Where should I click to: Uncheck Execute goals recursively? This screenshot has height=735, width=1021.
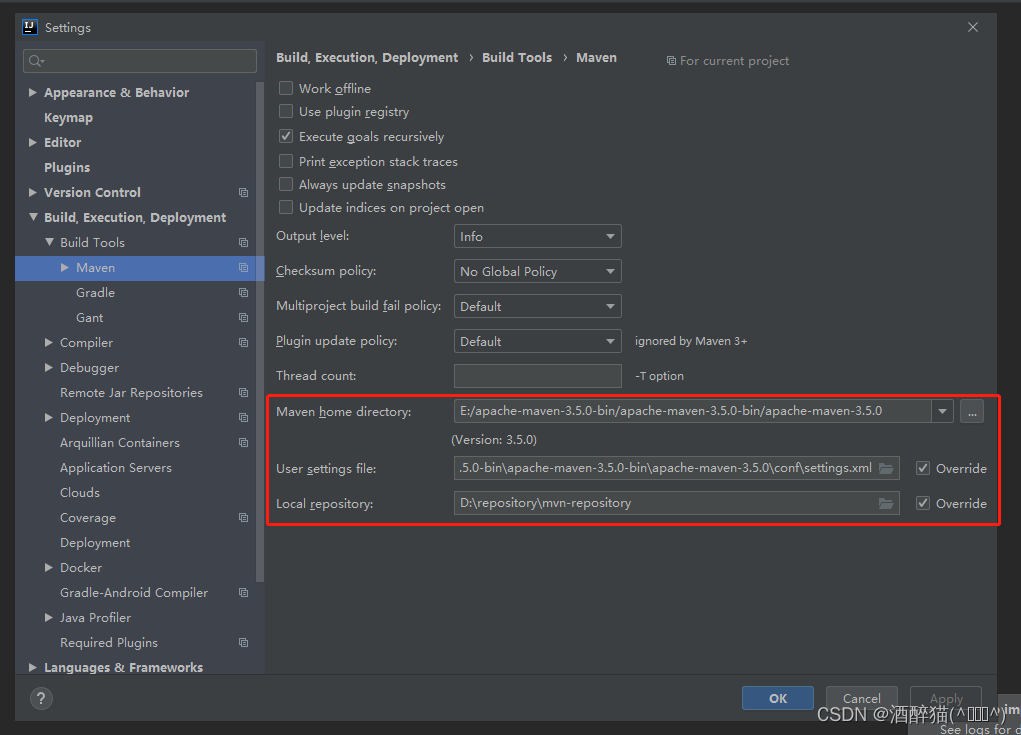tap(286, 136)
